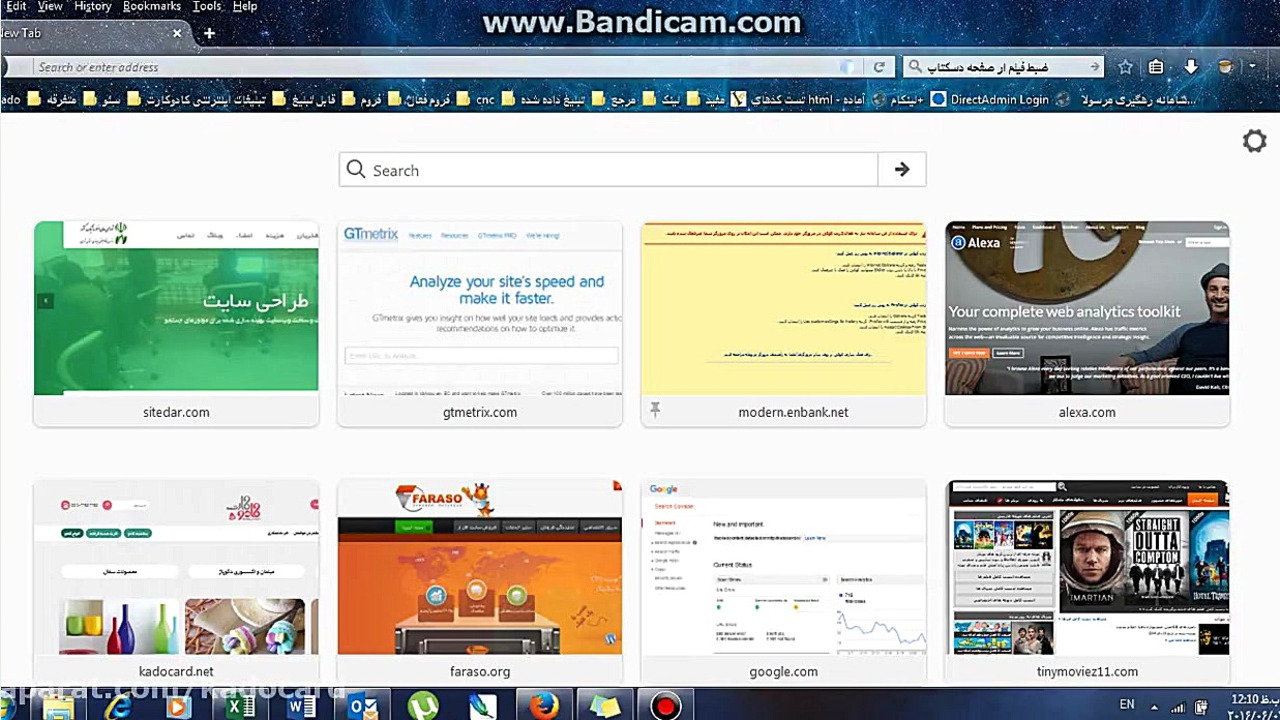Viewport: 1280px width, 720px height.
Task: Click the new tab page Search field
Action: pos(608,170)
